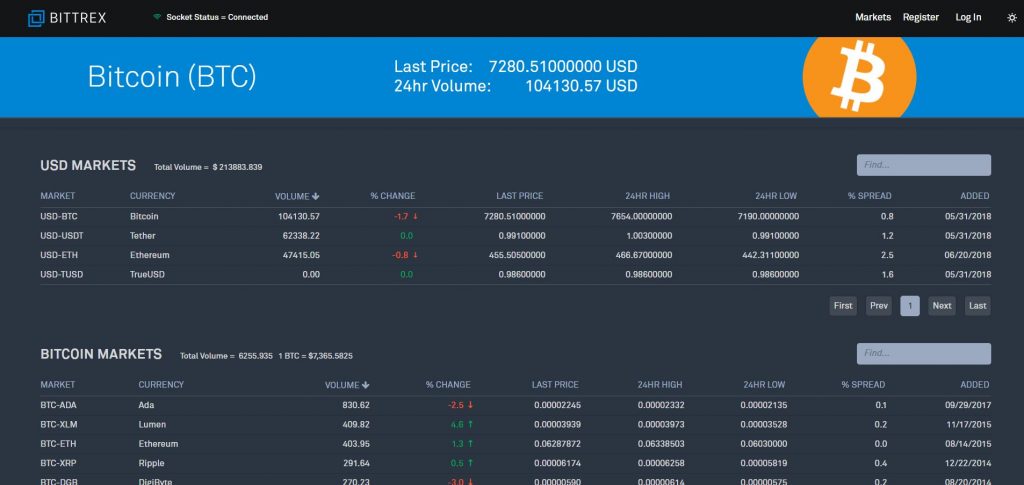Click the First pagination button
Image resolution: width=1024 pixels, height=485 pixels.
(x=843, y=305)
